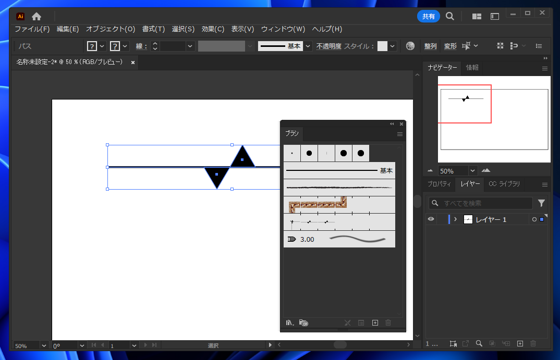Image resolution: width=560 pixels, height=360 pixels.
Task: Click the スタイル graphic style swatch
Action: pos(382,46)
